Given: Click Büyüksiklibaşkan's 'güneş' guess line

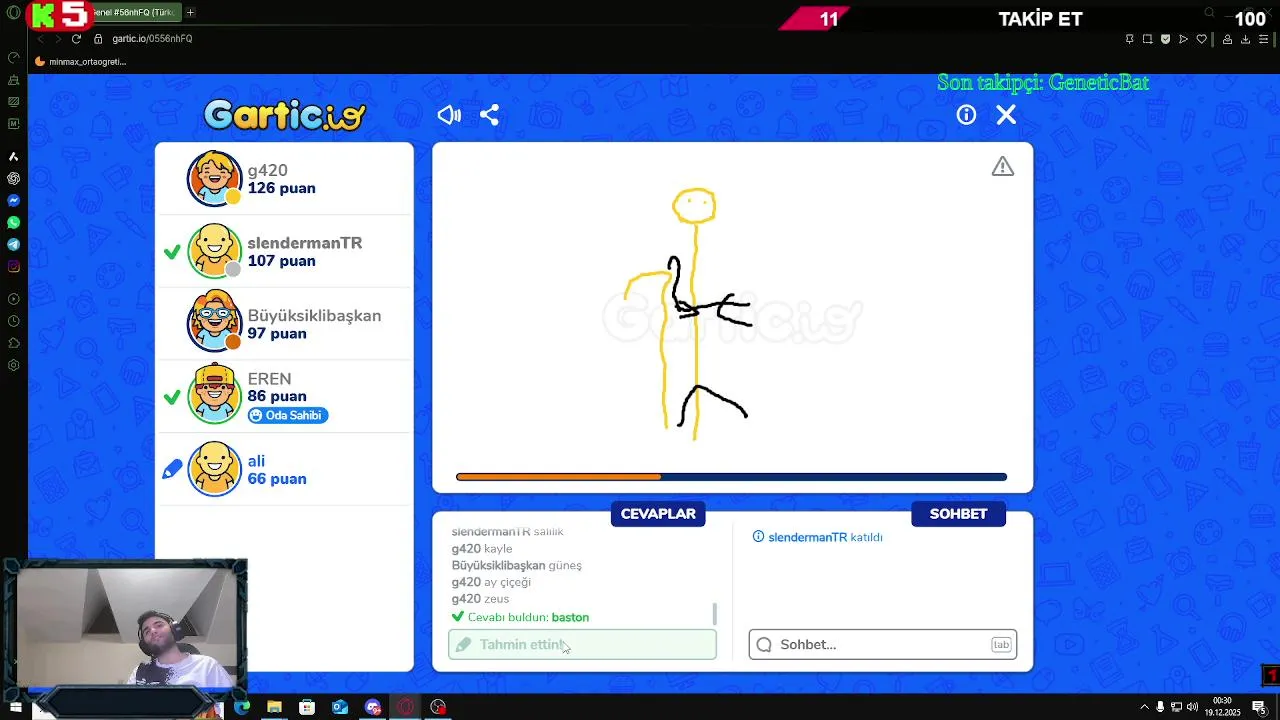Looking at the screenshot, I should point(516,565).
